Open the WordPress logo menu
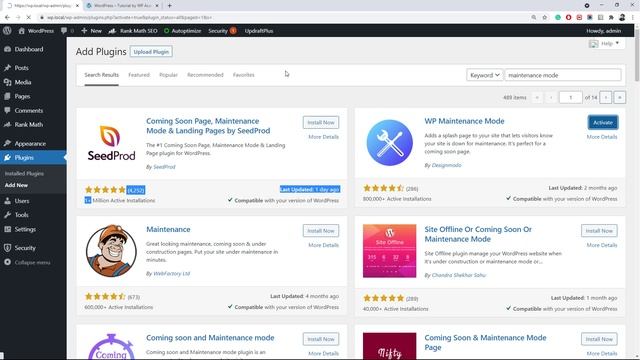The width and height of the screenshot is (640, 360). (7, 31)
